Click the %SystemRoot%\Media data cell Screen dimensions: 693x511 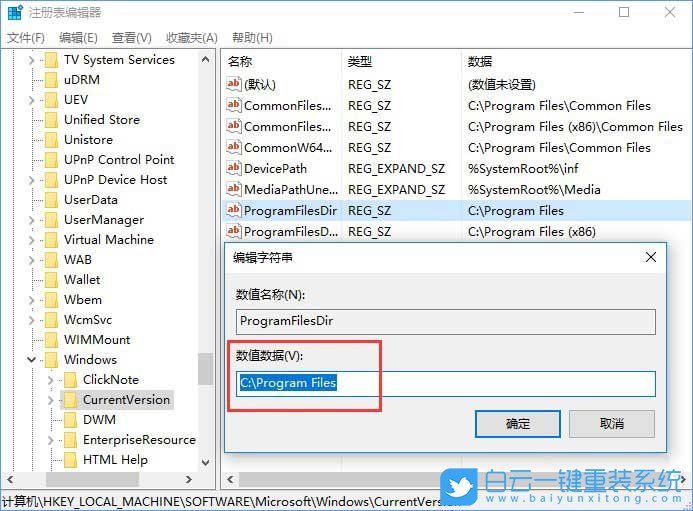[534, 190]
